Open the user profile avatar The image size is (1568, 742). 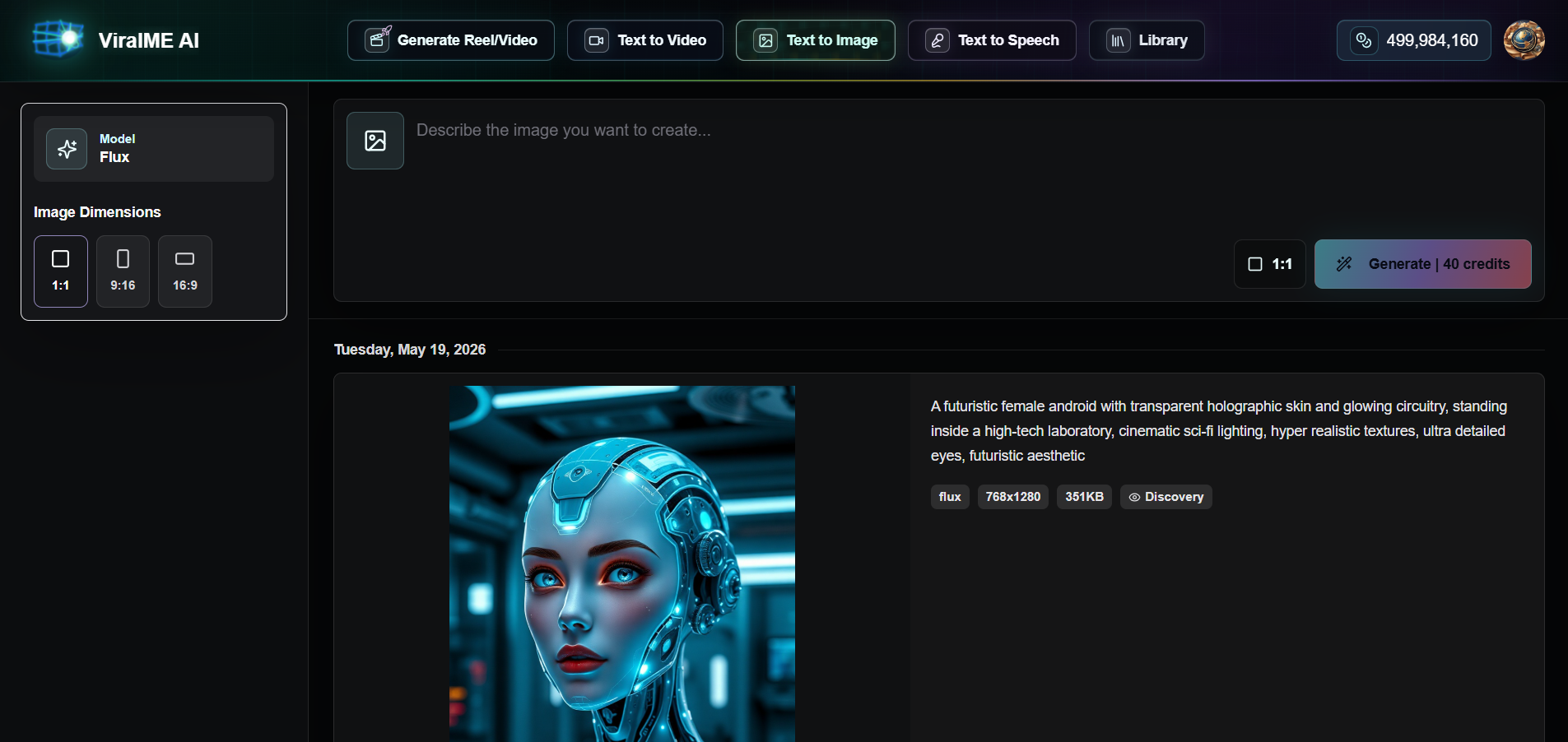coord(1524,40)
